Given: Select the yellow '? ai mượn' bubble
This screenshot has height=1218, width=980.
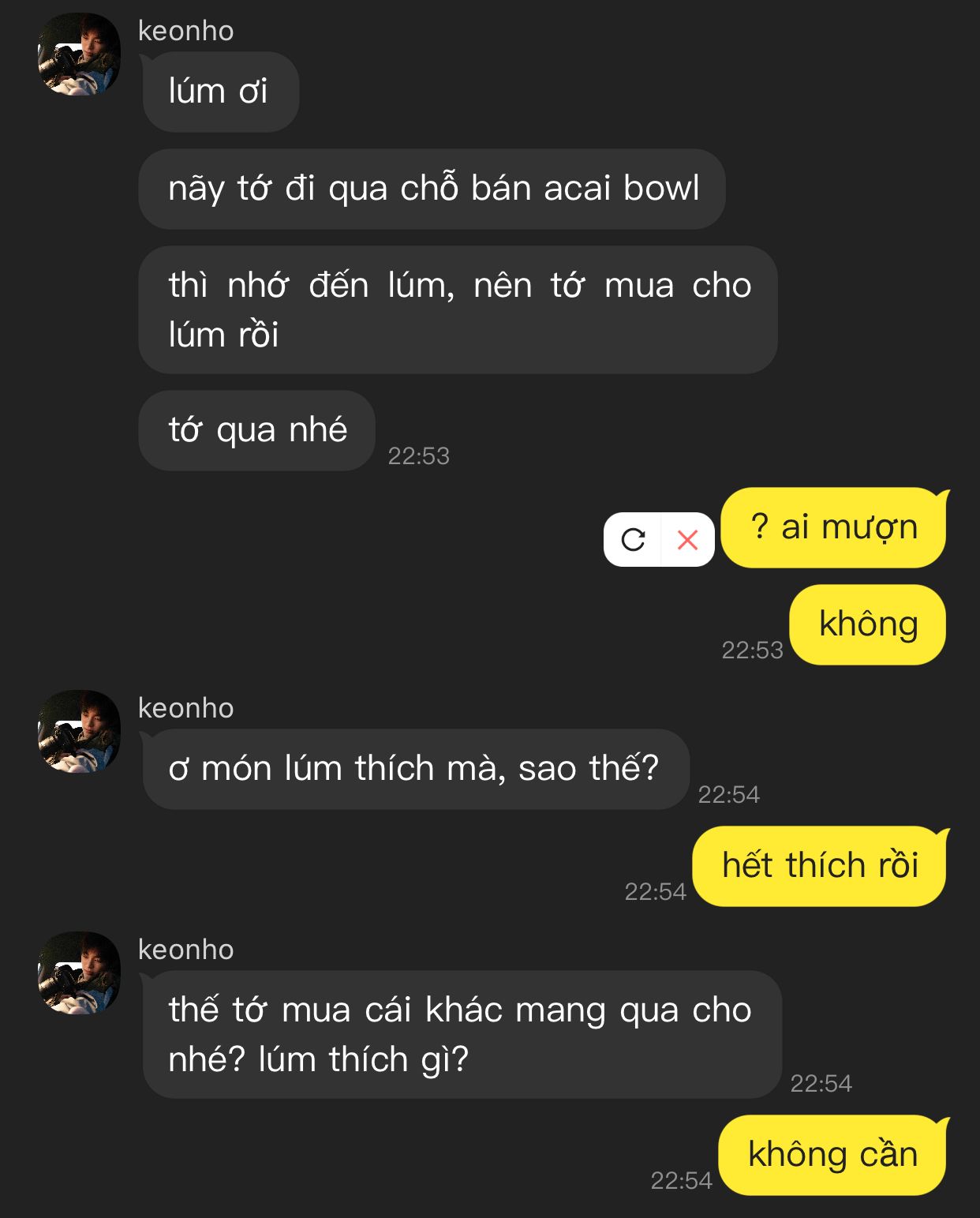Looking at the screenshot, I should (835, 527).
